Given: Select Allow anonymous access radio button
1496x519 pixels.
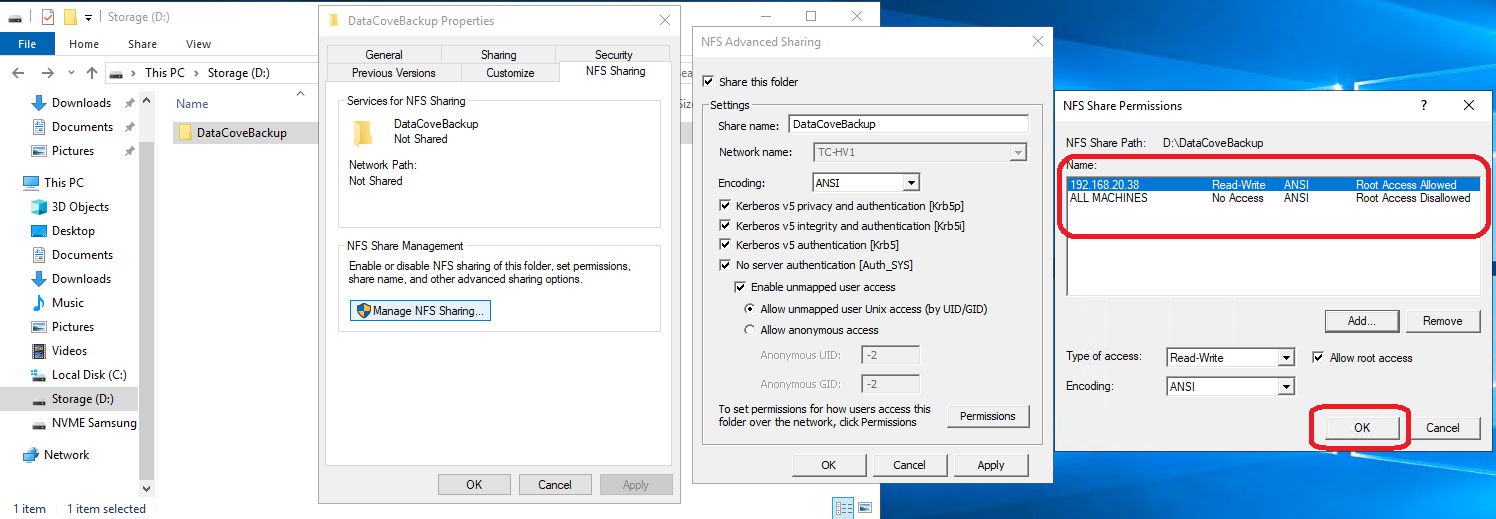Looking at the screenshot, I should (750, 330).
